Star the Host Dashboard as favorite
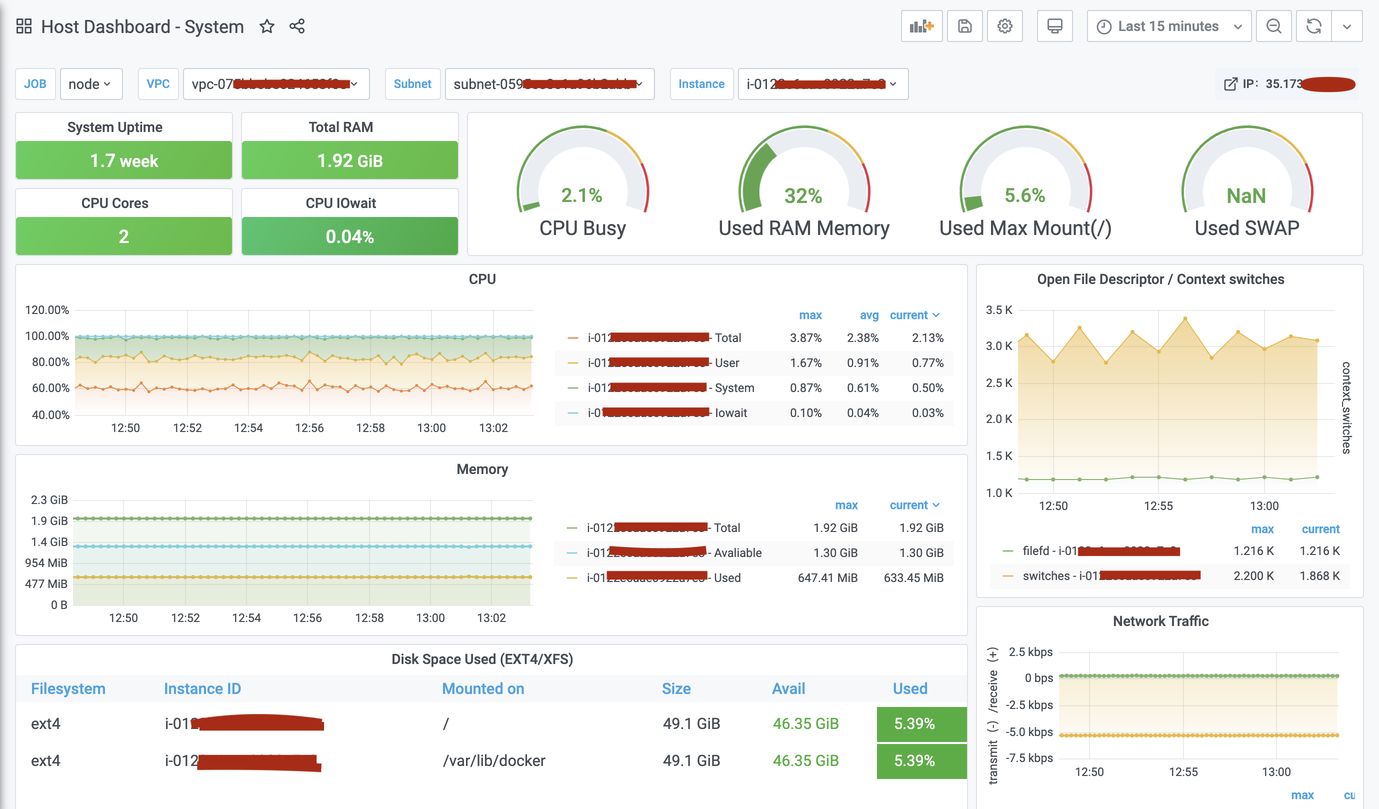 point(267,27)
